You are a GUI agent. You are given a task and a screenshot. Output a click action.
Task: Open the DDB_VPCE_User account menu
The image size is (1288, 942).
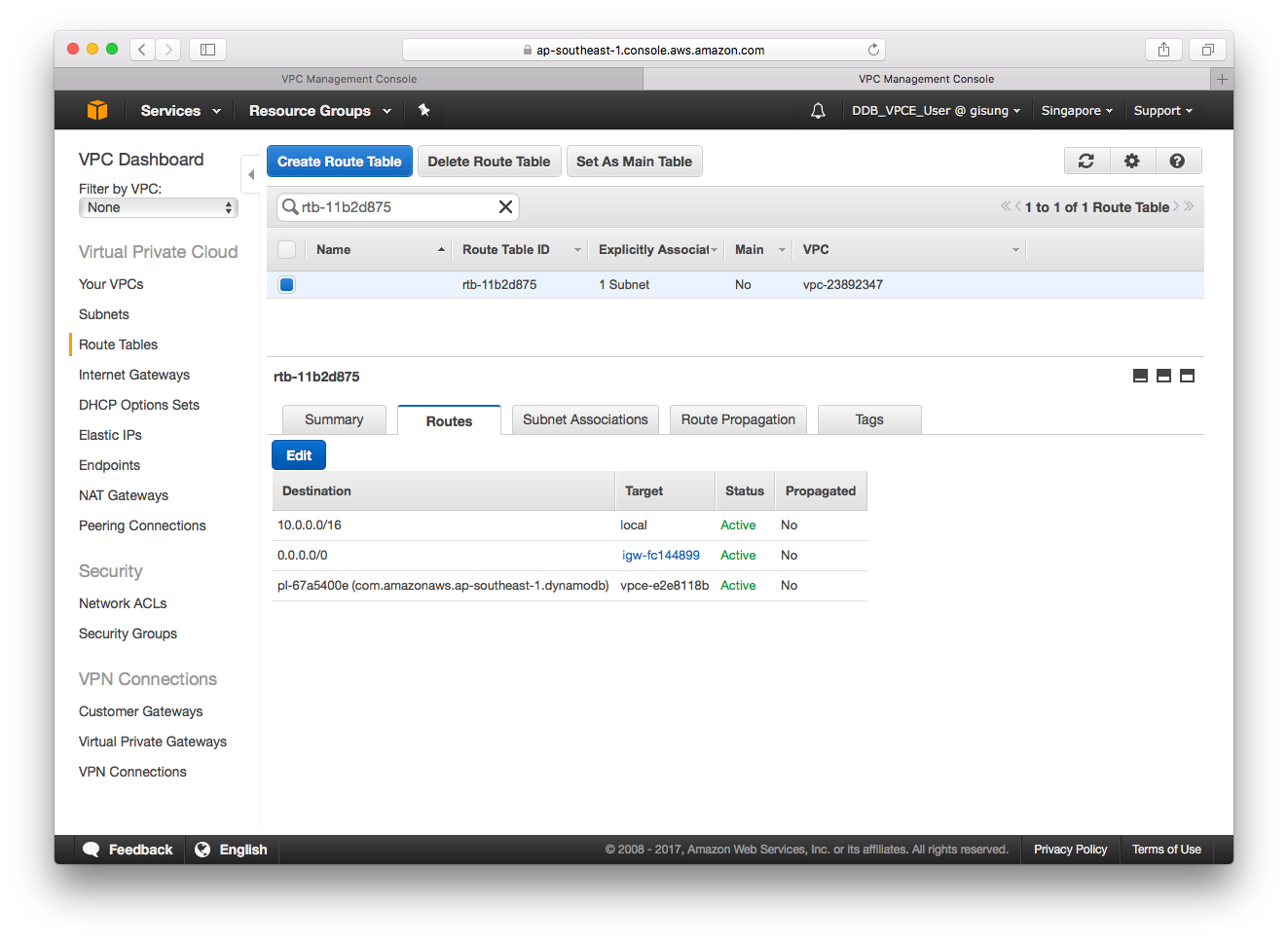[x=937, y=111]
